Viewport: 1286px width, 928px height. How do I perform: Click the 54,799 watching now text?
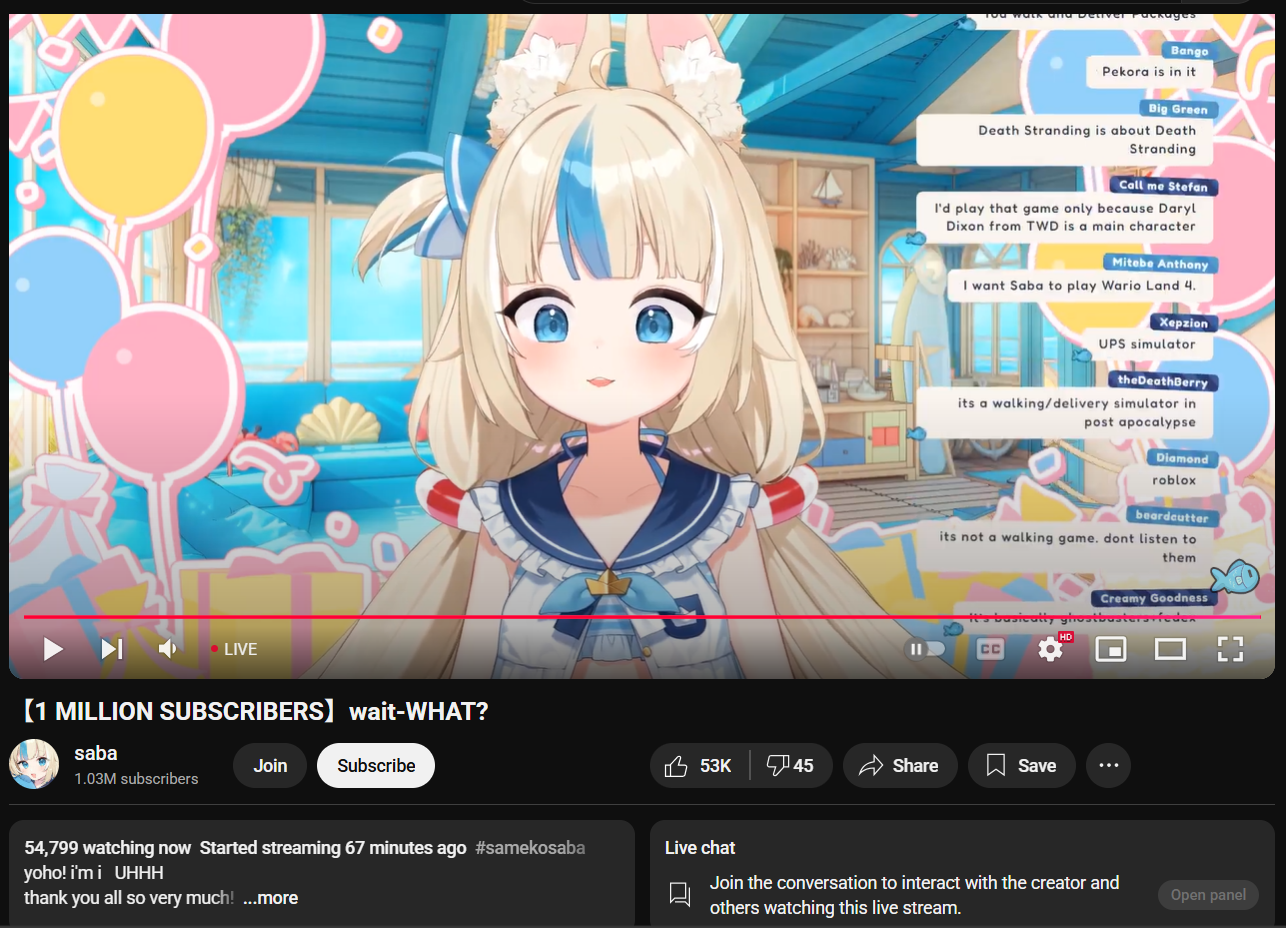click(107, 848)
